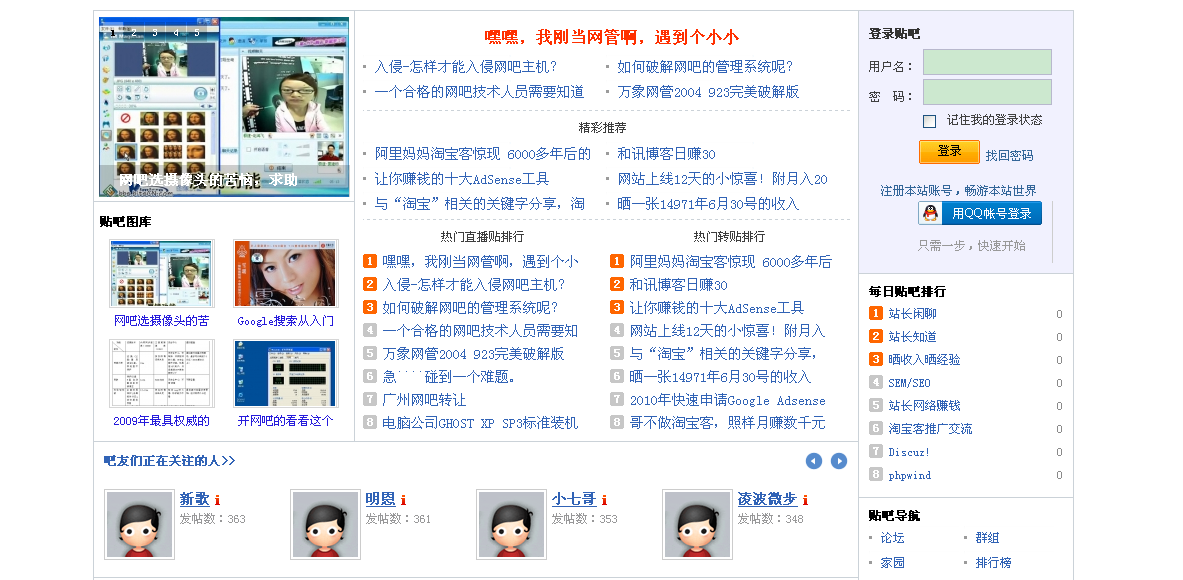Open 站长闲聊 in daily ranking
This screenshot has height=580, width=1183.
pos(912,314)
